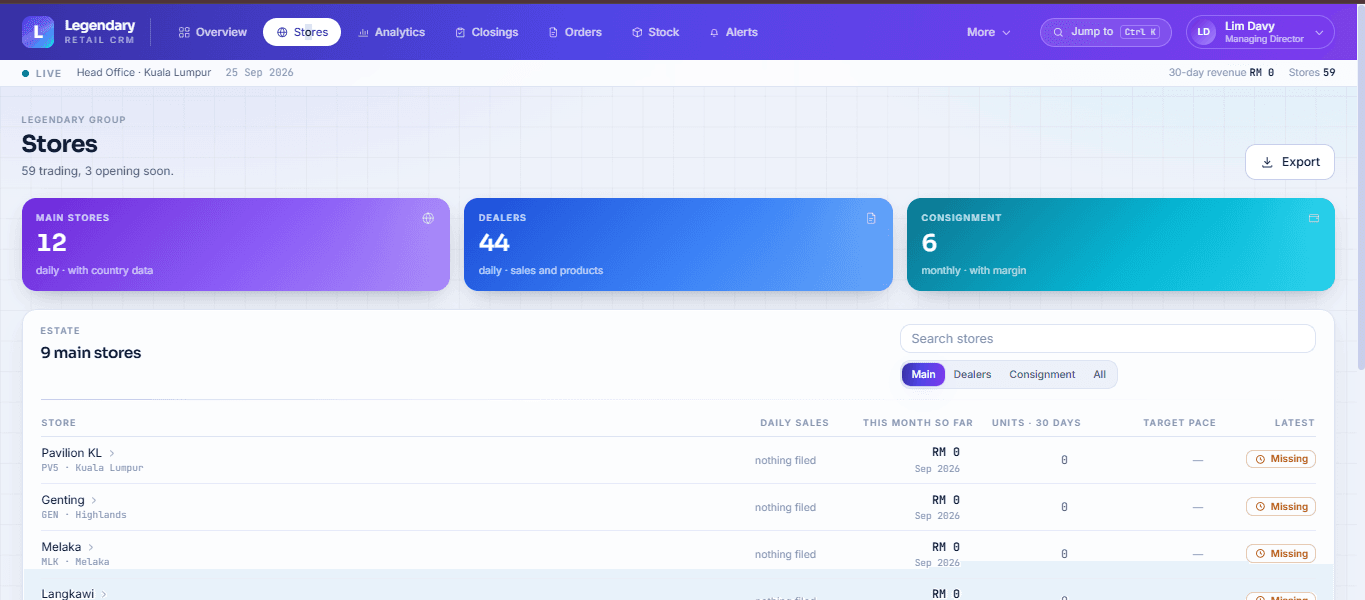Export the stores list
This screenshot has width=1365, height=600.
tap(1290, 162)
